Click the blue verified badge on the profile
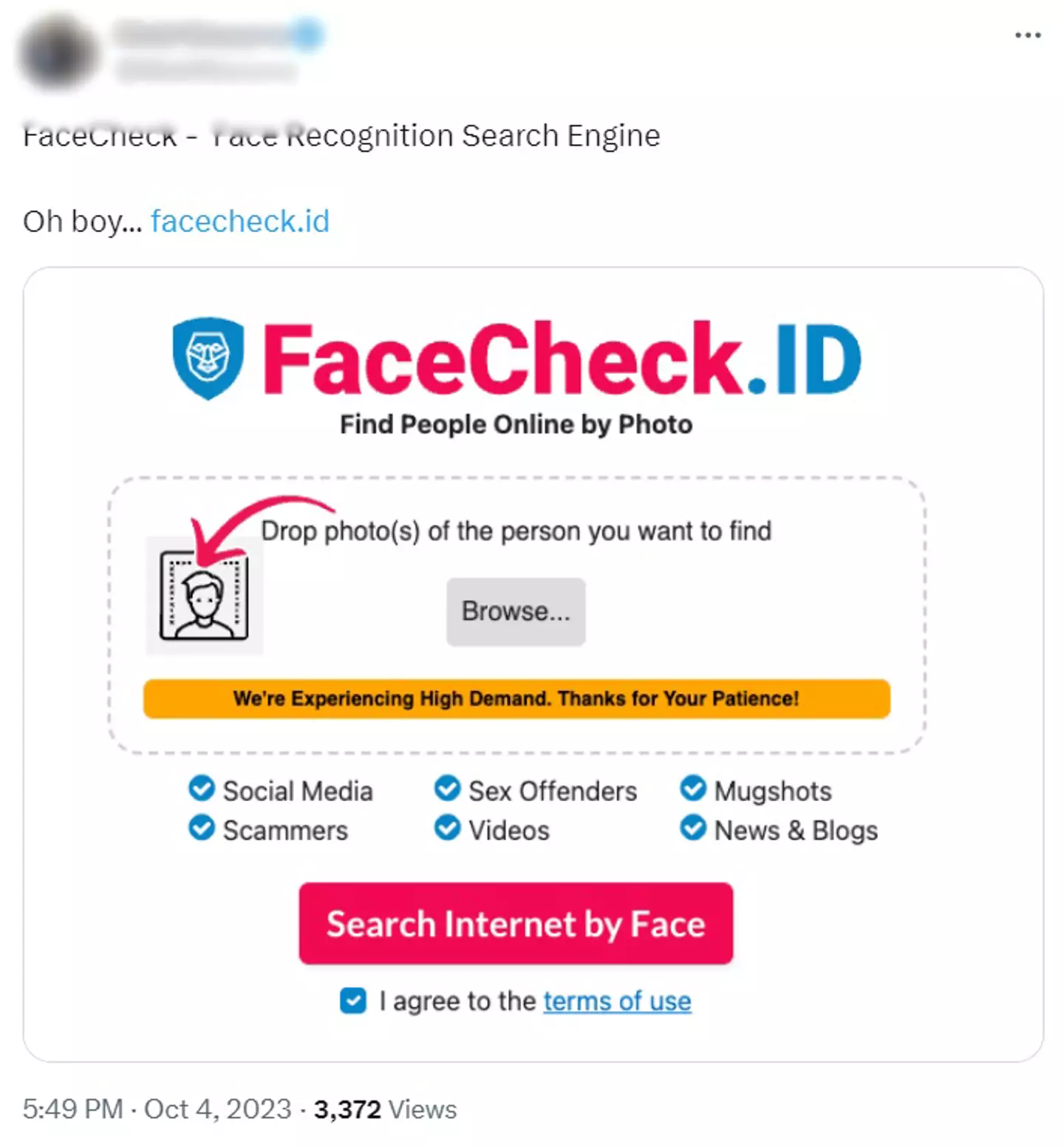1064x1147 pixels. click(x=309, y=33)
